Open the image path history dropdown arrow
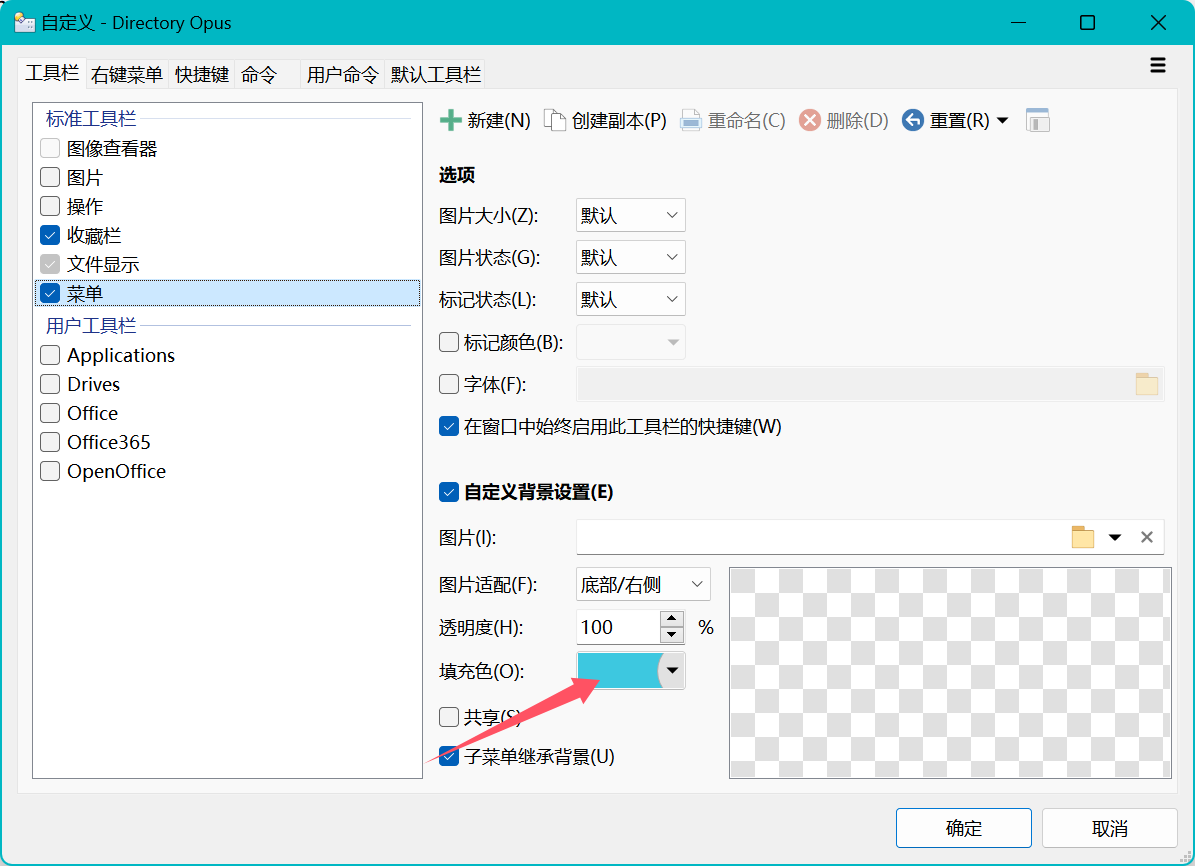1195x866 pixels. (1115, 537)
